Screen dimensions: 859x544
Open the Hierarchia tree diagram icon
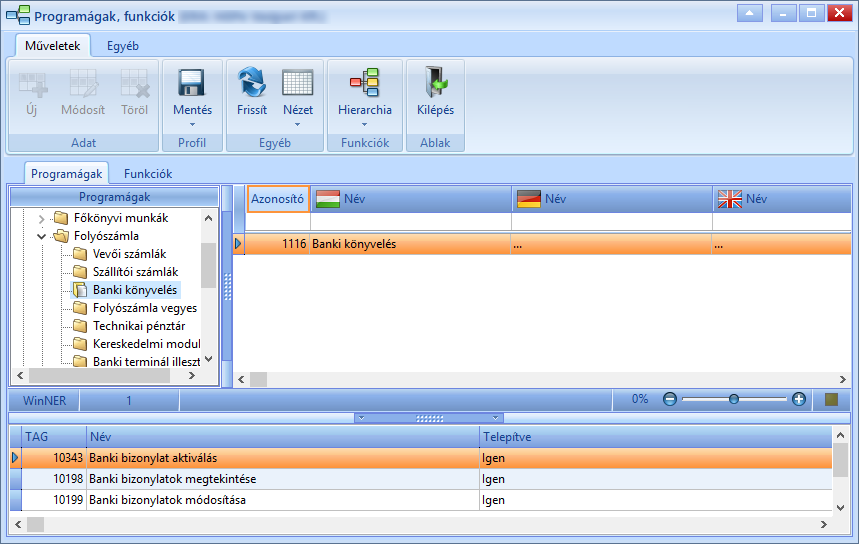coord(364,83)
